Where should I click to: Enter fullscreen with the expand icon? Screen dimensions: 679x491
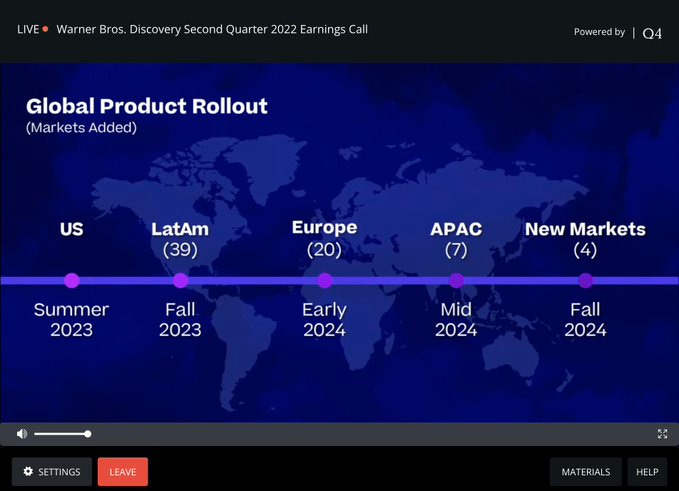662,434
